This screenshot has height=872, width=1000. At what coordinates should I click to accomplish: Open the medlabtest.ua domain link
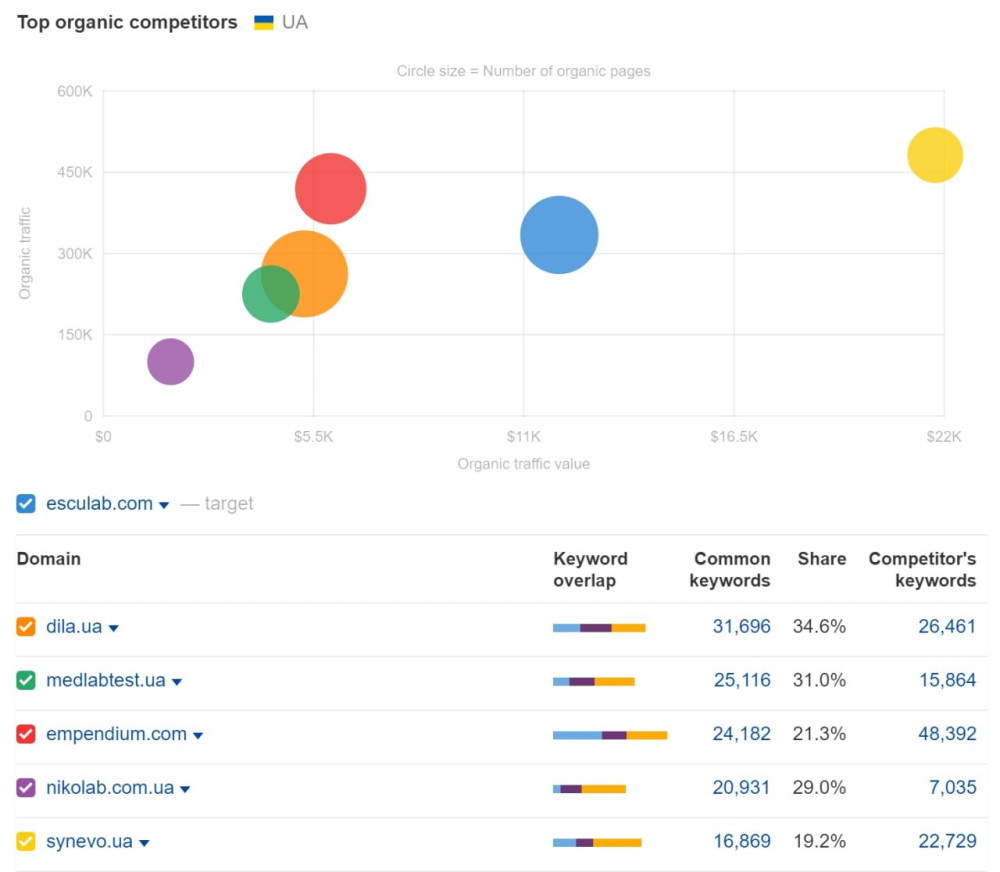(106, 680)
